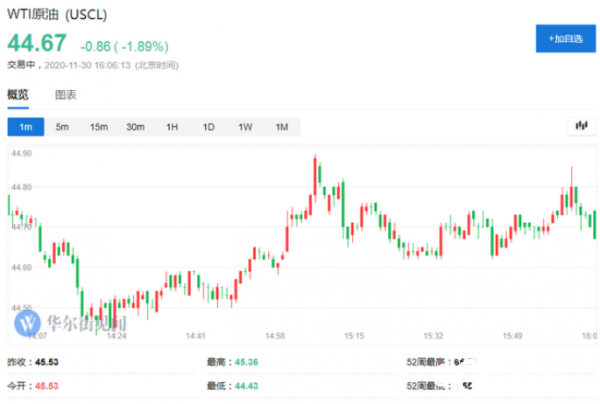This screenshot has height=404, width=600.
Task: Select the 1M monthly interval
Action: tap(281, 127)
